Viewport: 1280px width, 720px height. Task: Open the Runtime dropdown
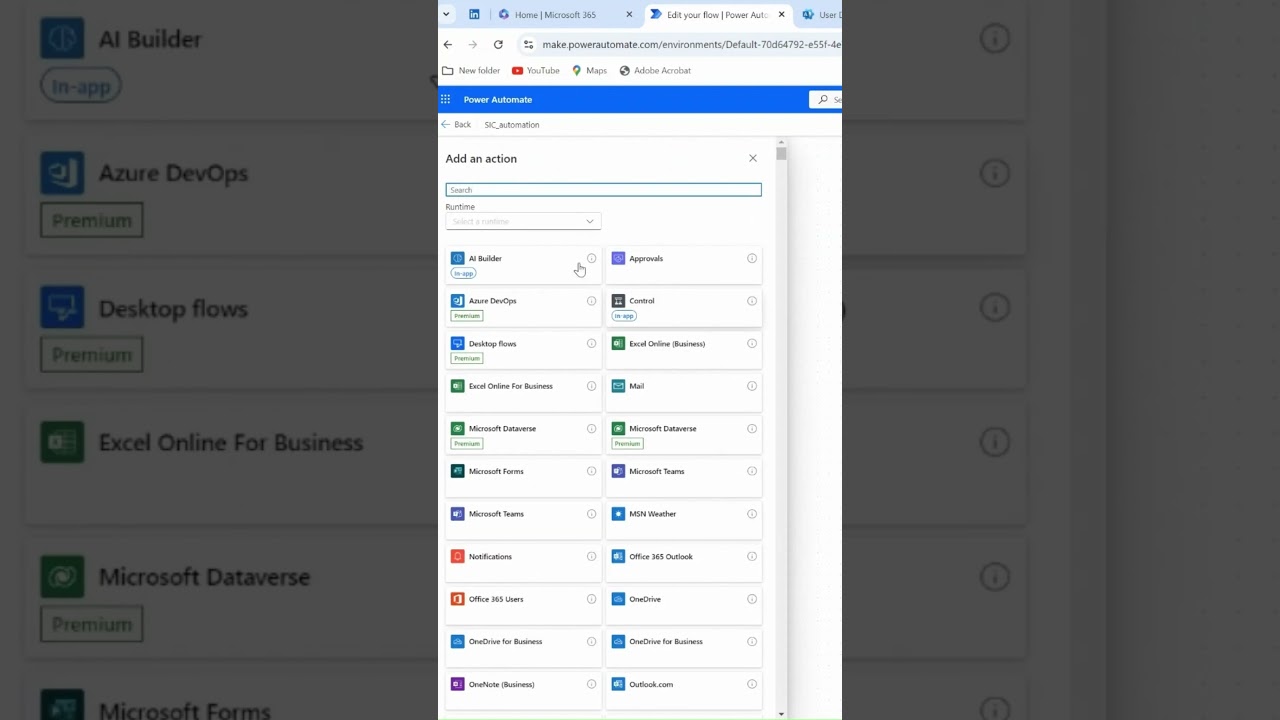click(x=523, y=221)
